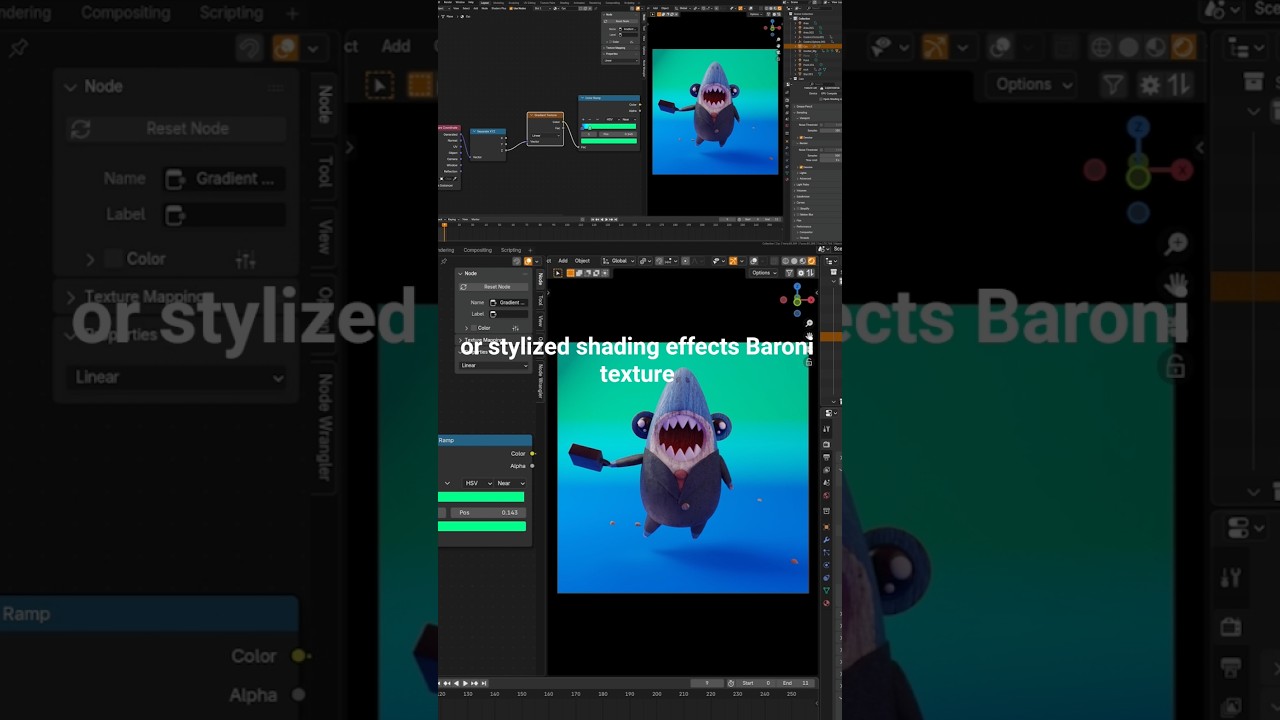Screen dimensions: 1280x720
Task: Switch to the Scripting workspace tab, center view
Action: [511, 250]
